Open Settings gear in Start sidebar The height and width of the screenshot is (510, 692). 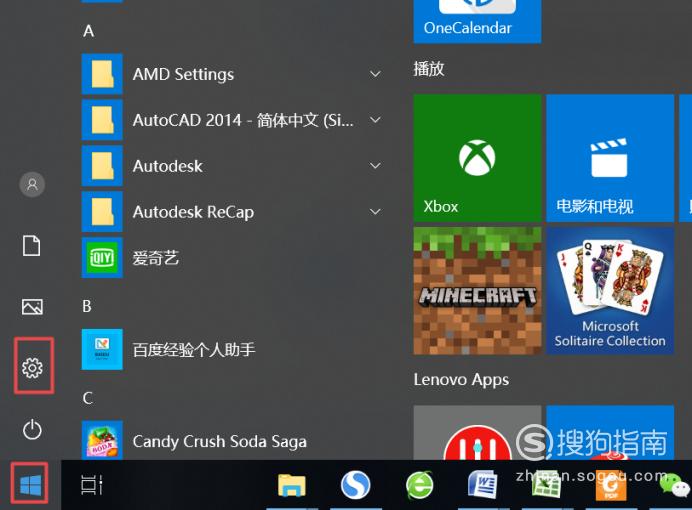[x=32, y=368]
